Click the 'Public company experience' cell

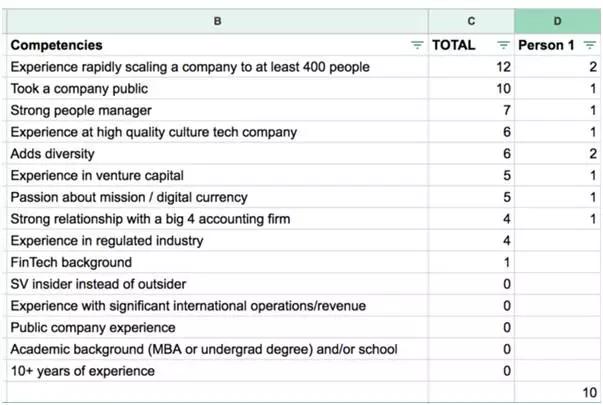pyautogui.click(x=93, y=327)
